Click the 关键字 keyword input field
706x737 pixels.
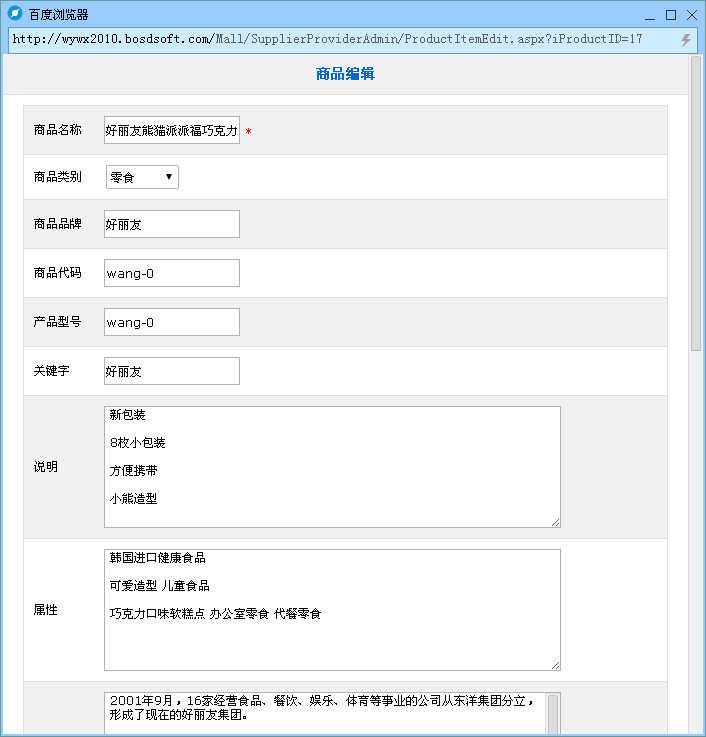tap(172, 371)
